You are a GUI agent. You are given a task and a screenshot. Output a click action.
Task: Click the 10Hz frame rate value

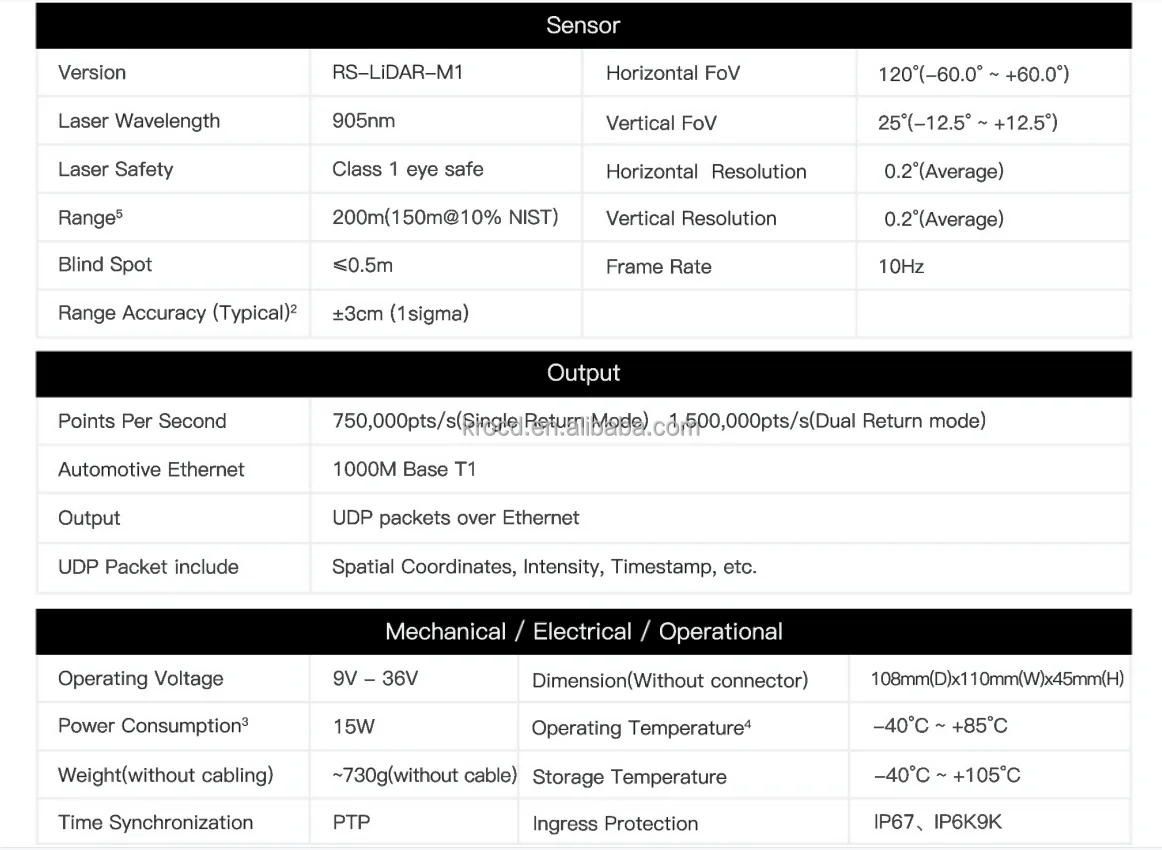901,267
